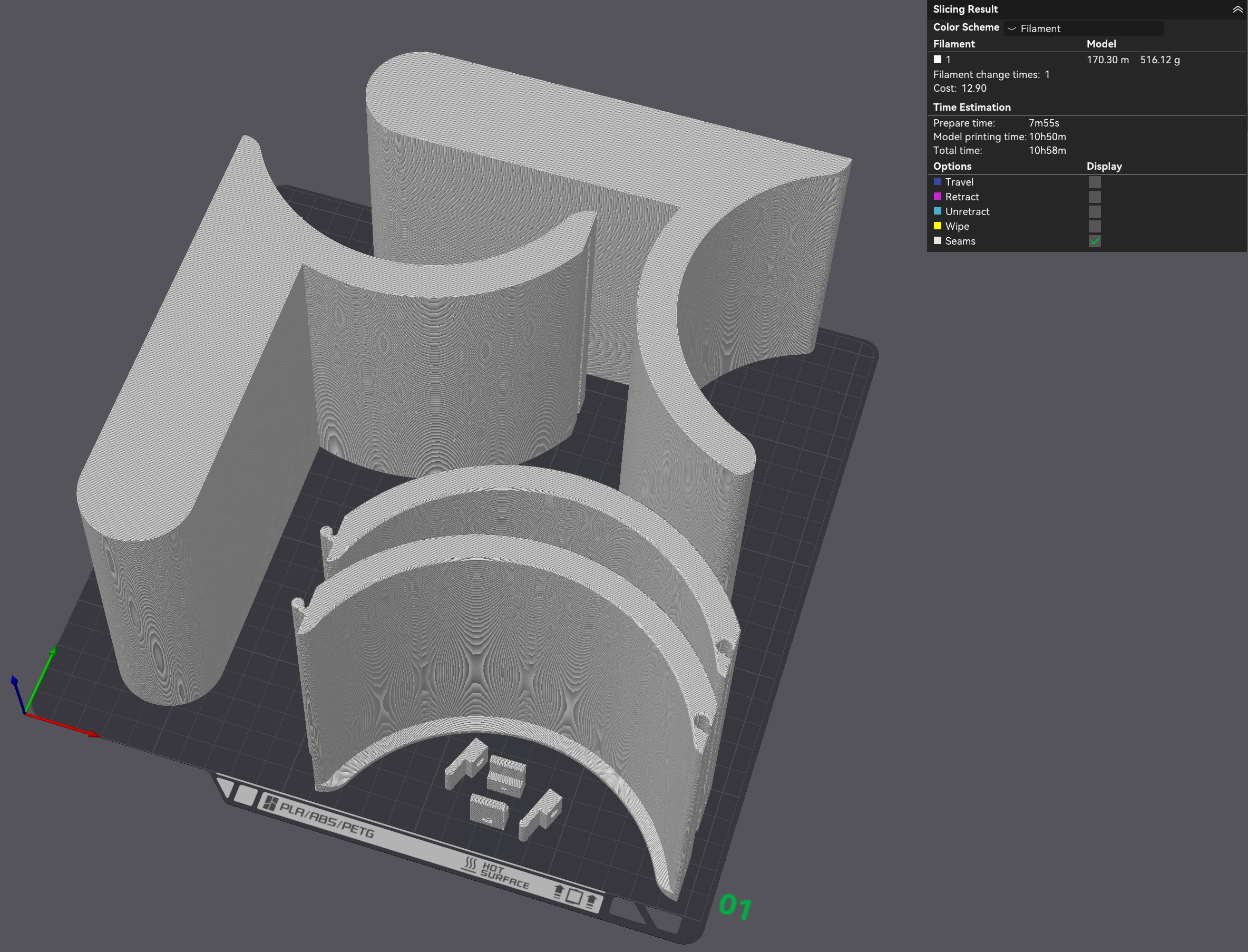The width and height of the screenshot is (1248, 952).
Task: Click the blue Travel color swatch
Action: (938, 181)
